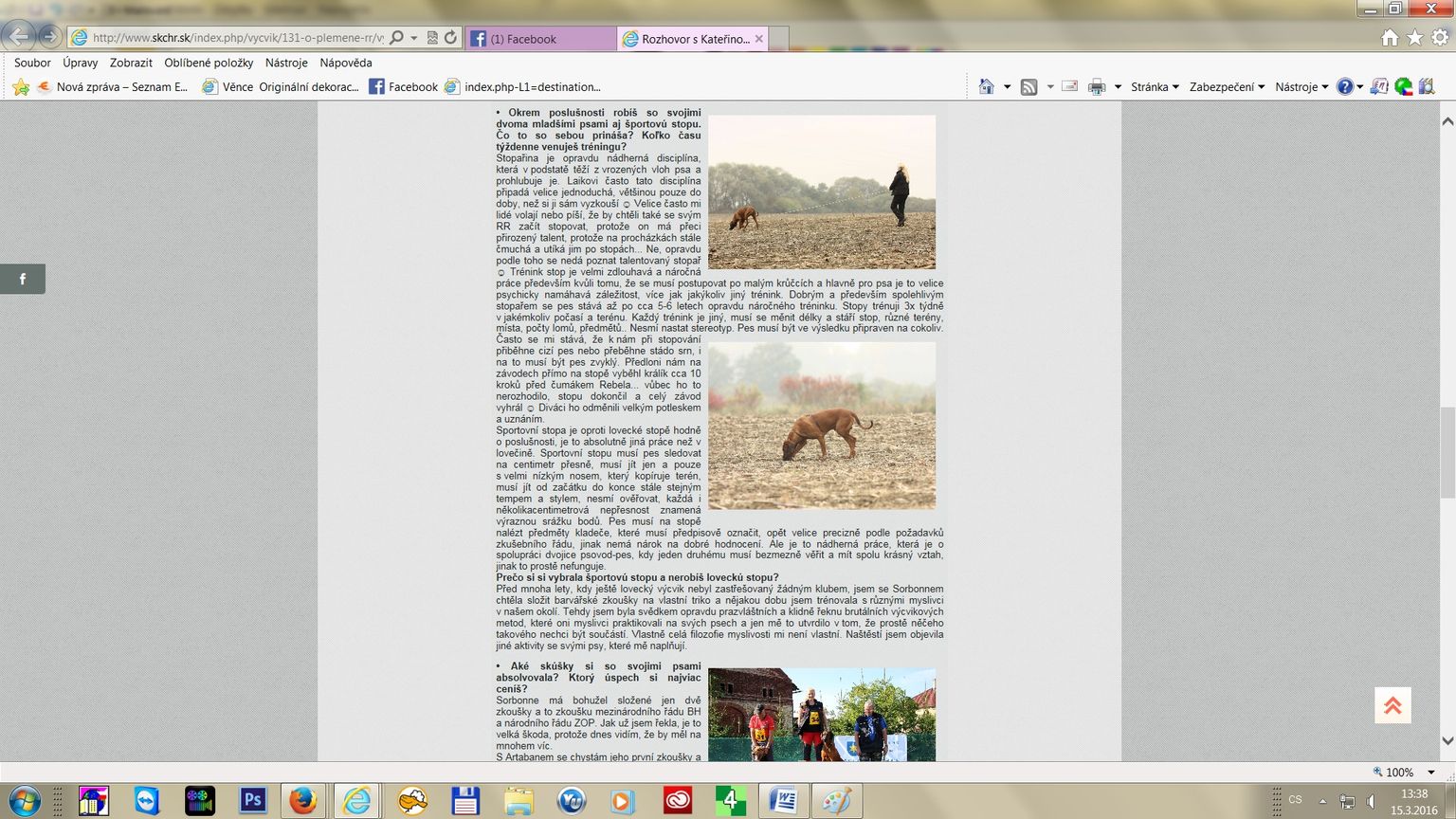Close the Rozhovor s Kateřino... tab
Image resolution: width=1456 pixels, height=819 pixels.
tap(758, 39)
